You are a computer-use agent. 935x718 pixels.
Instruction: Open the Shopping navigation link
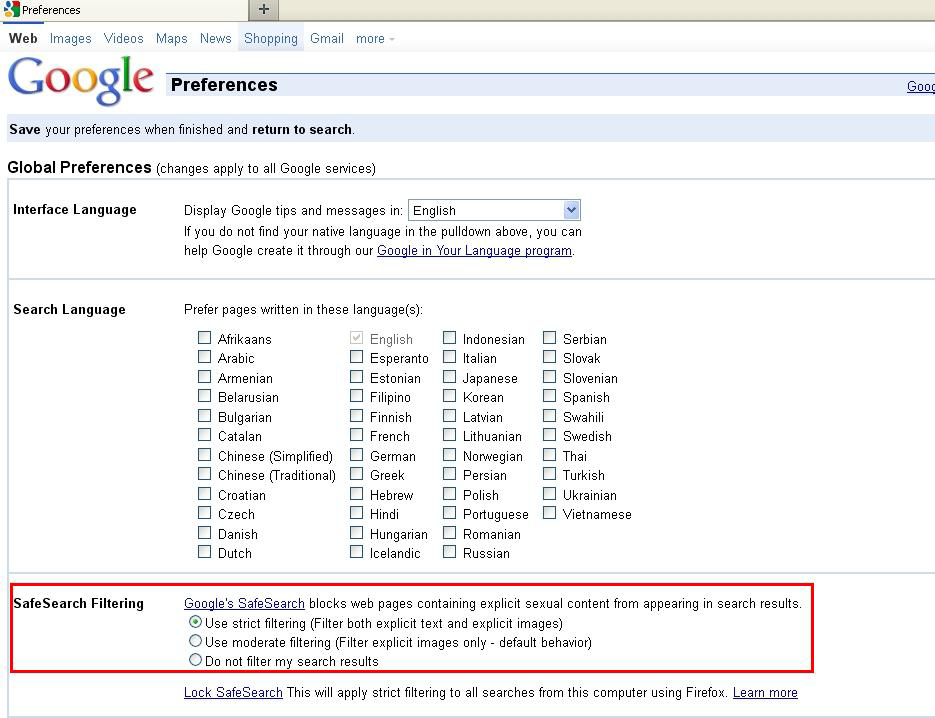click(x=271, y=39)
